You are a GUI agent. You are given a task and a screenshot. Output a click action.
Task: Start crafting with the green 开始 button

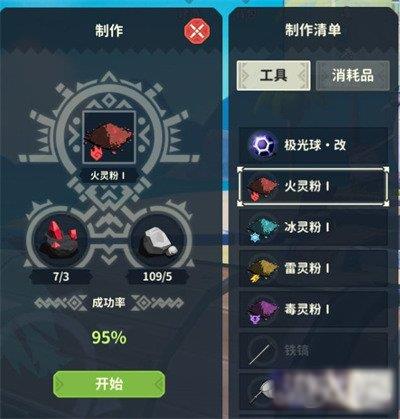point(109,384)
